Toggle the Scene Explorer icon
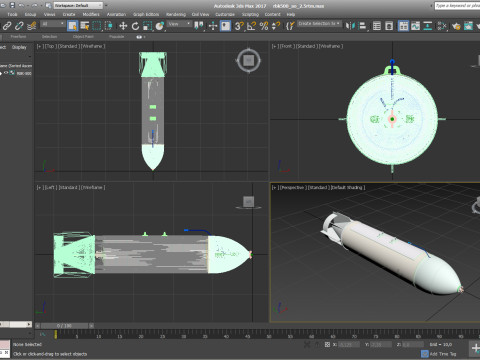The image size is (480, 360). [377, 26]
